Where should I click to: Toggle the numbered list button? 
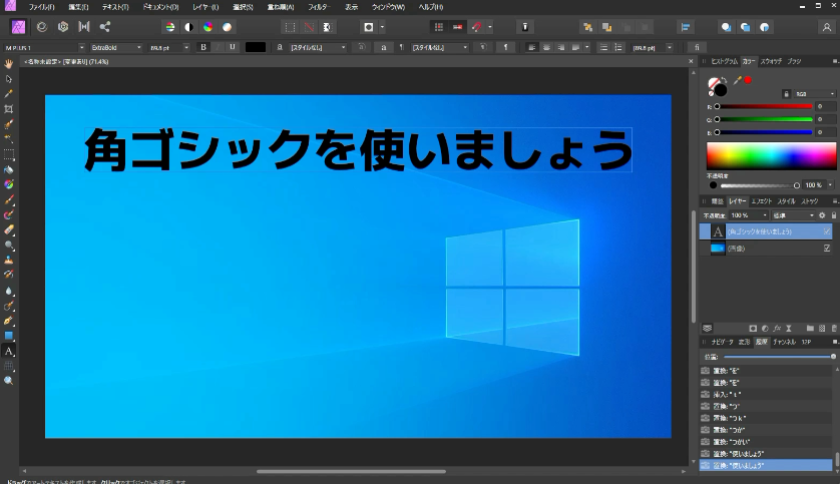tap(618, 47)
